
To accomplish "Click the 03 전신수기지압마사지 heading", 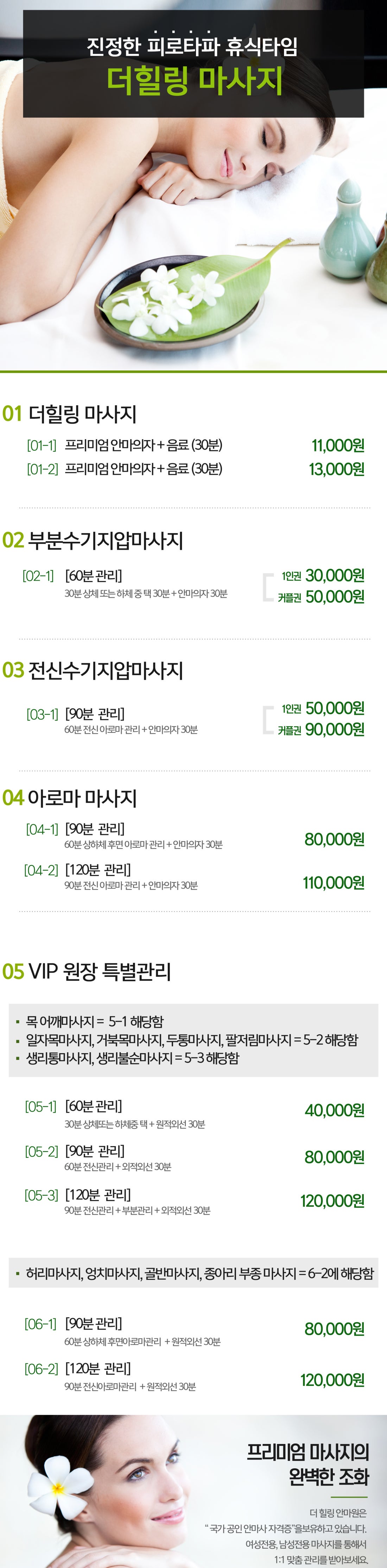I will 93,671.
